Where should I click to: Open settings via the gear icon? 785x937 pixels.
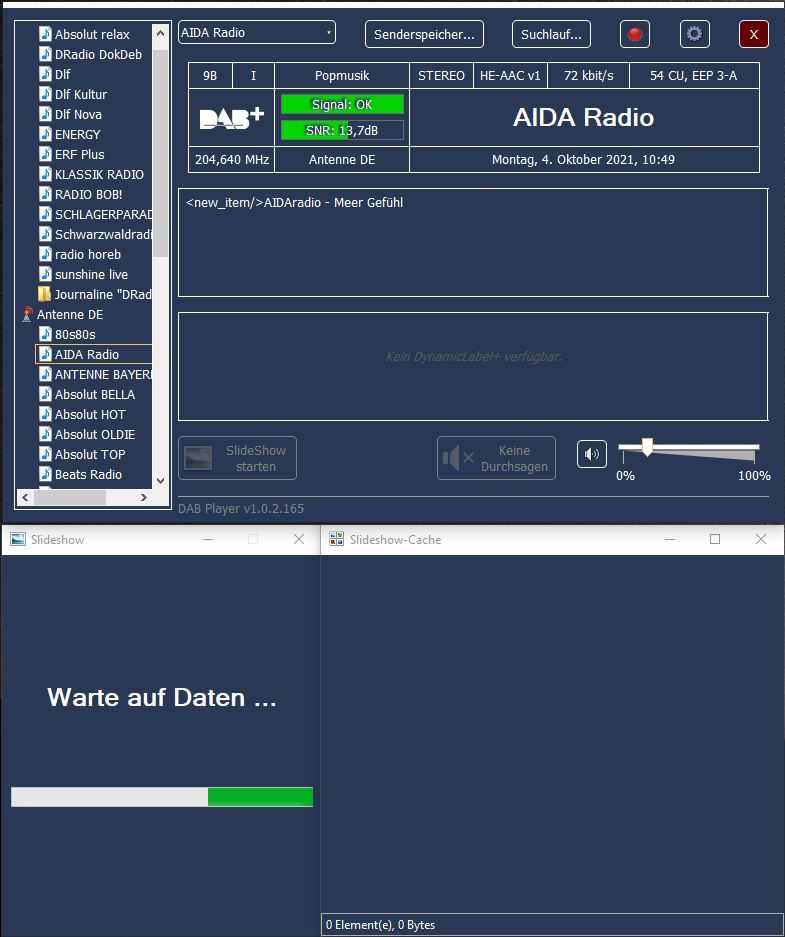(694, 34)
